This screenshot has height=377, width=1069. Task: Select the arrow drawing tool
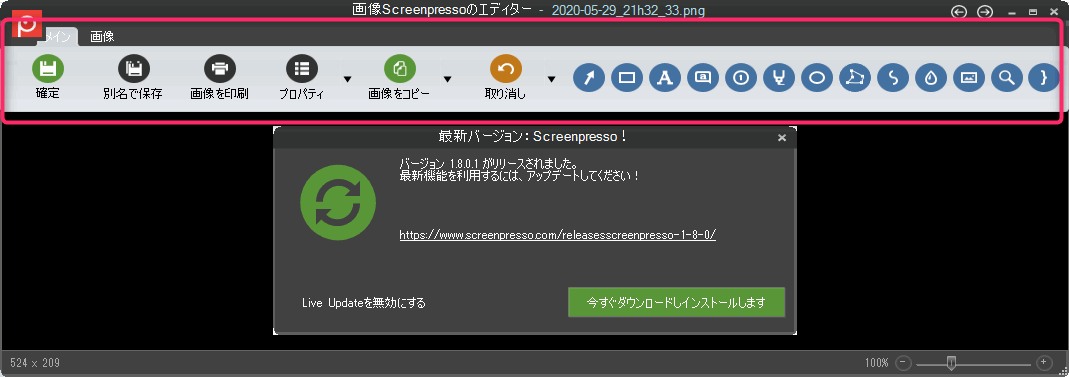coord(589,78)
